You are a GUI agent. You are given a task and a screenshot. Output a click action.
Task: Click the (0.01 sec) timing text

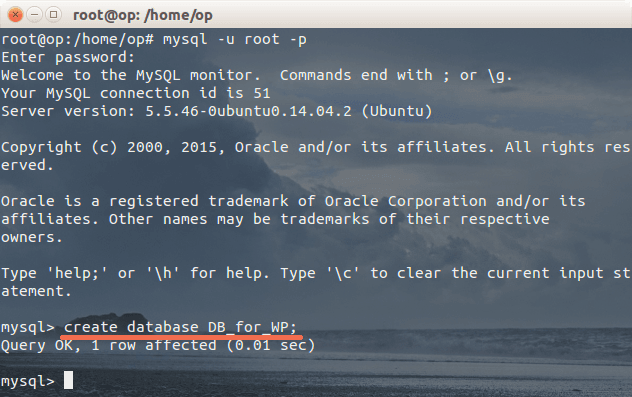270,345
